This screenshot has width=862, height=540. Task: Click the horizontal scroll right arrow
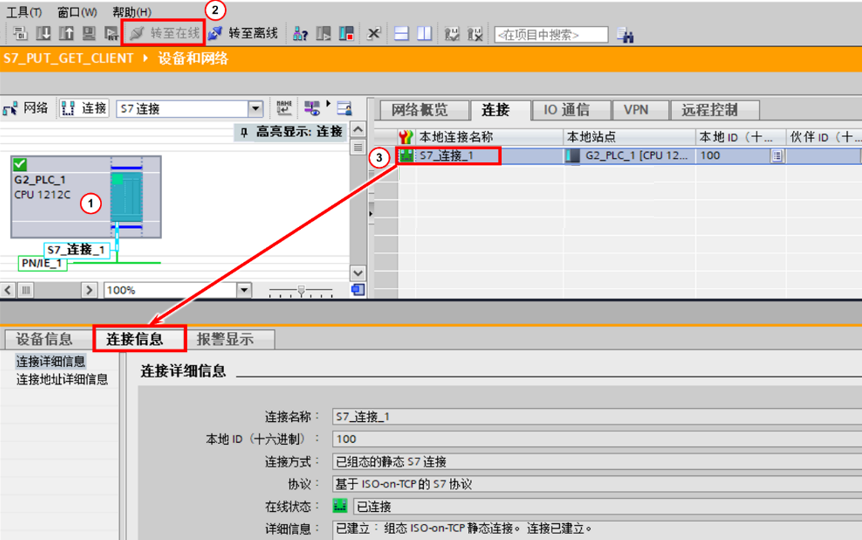(x=90, y=290)
